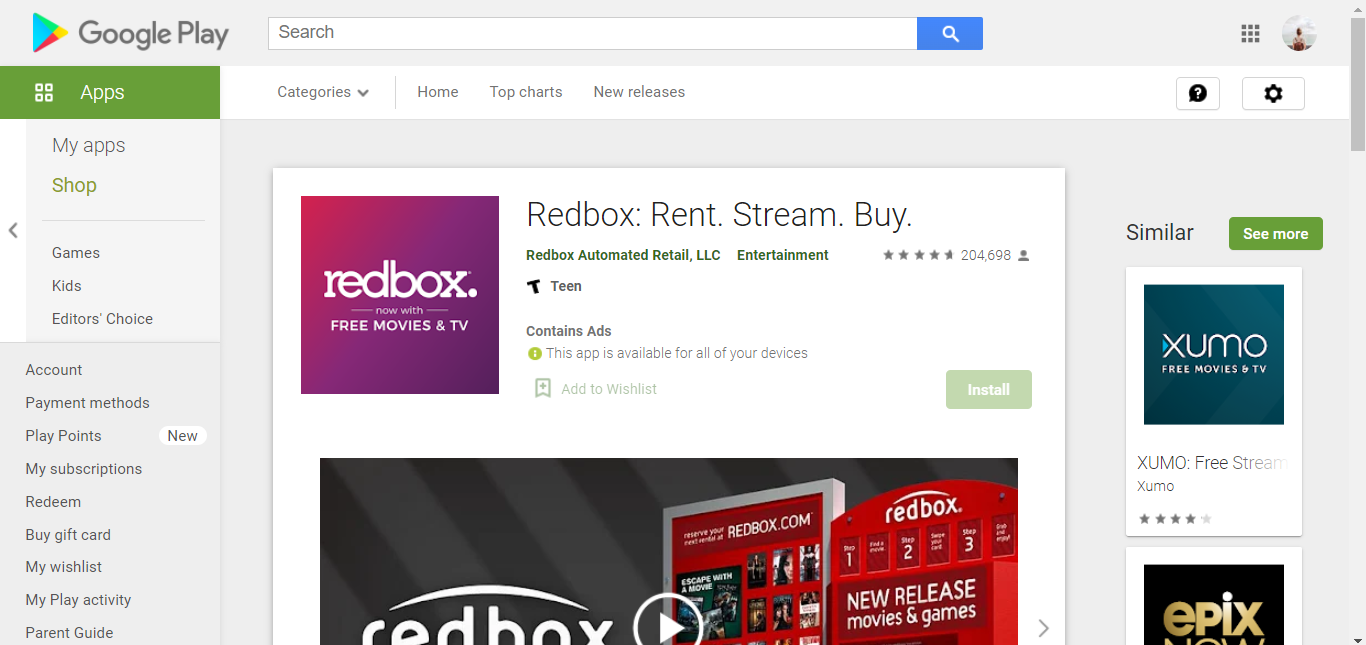The height and width of the screenshot is (645, 1366).
Task: Click the See more button for Similar apps
Action: coord(1276,234)
